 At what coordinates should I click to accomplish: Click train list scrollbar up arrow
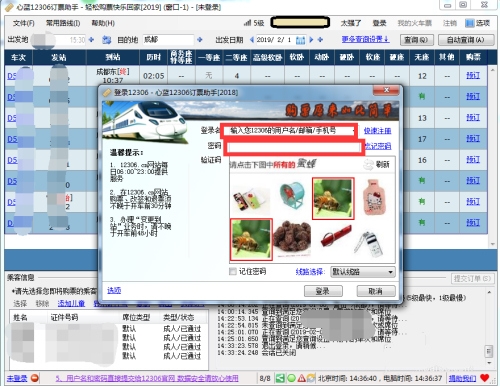coord(493,70)
